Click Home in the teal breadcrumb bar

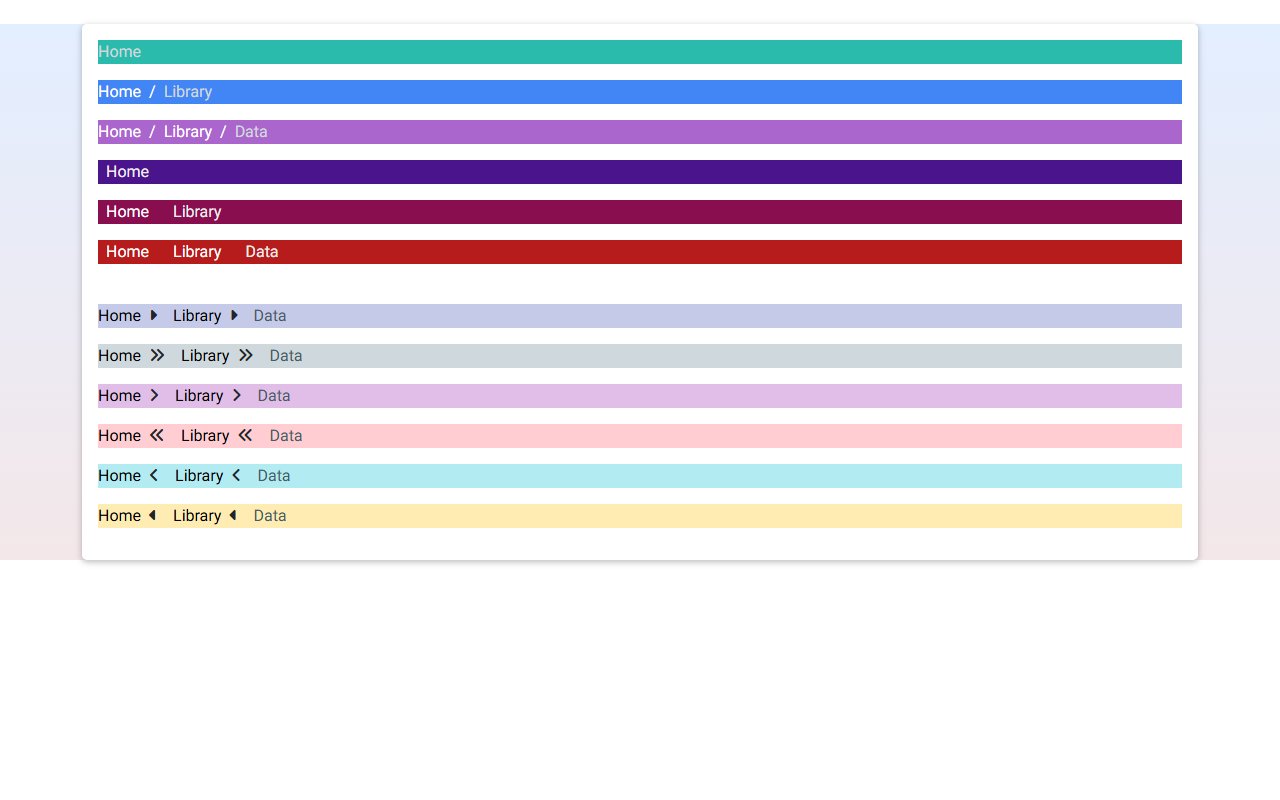pos(119,52)
